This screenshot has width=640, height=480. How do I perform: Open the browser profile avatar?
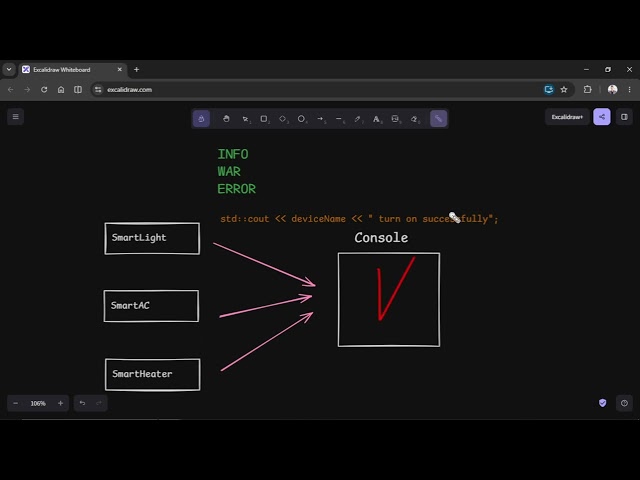(612, 89)
